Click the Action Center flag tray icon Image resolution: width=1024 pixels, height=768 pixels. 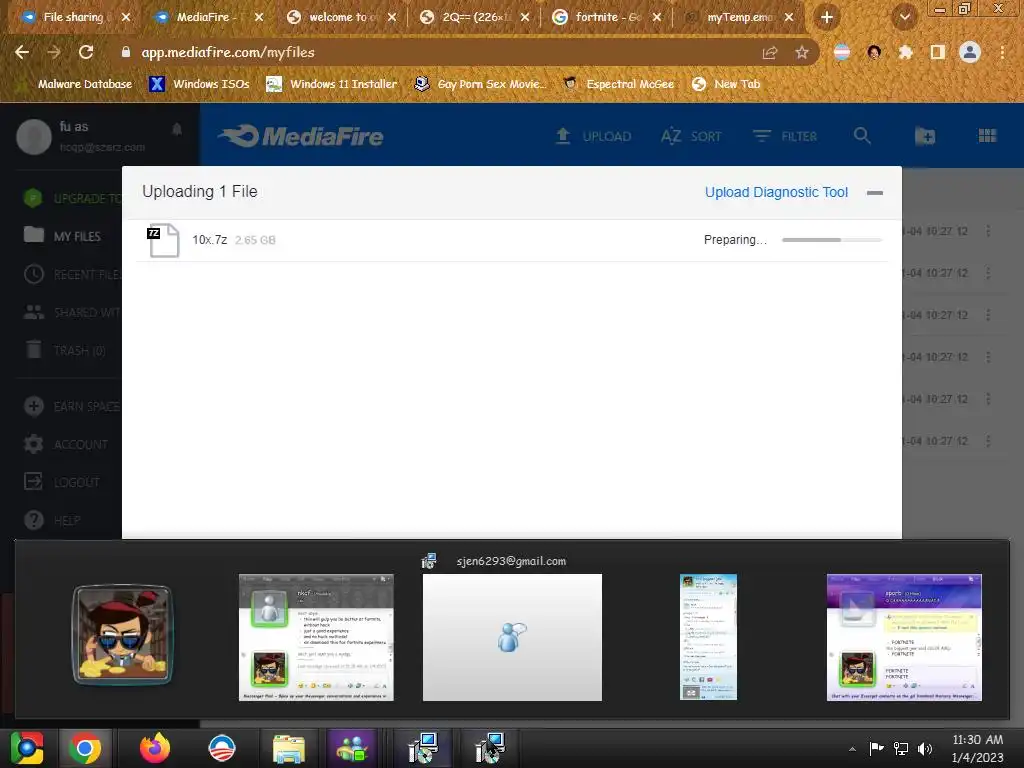(876, 749)
